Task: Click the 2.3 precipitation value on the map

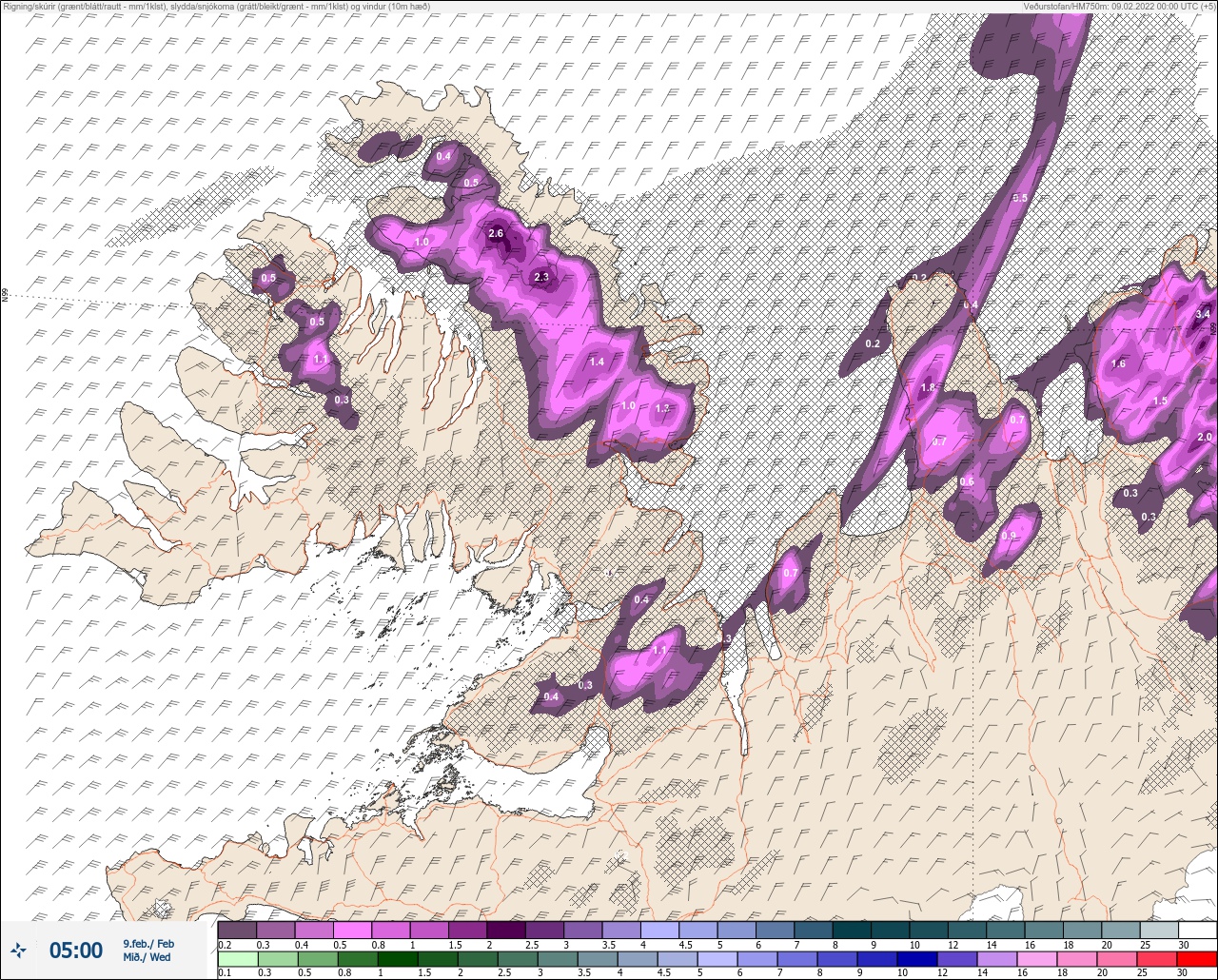Action: point(541,278)
